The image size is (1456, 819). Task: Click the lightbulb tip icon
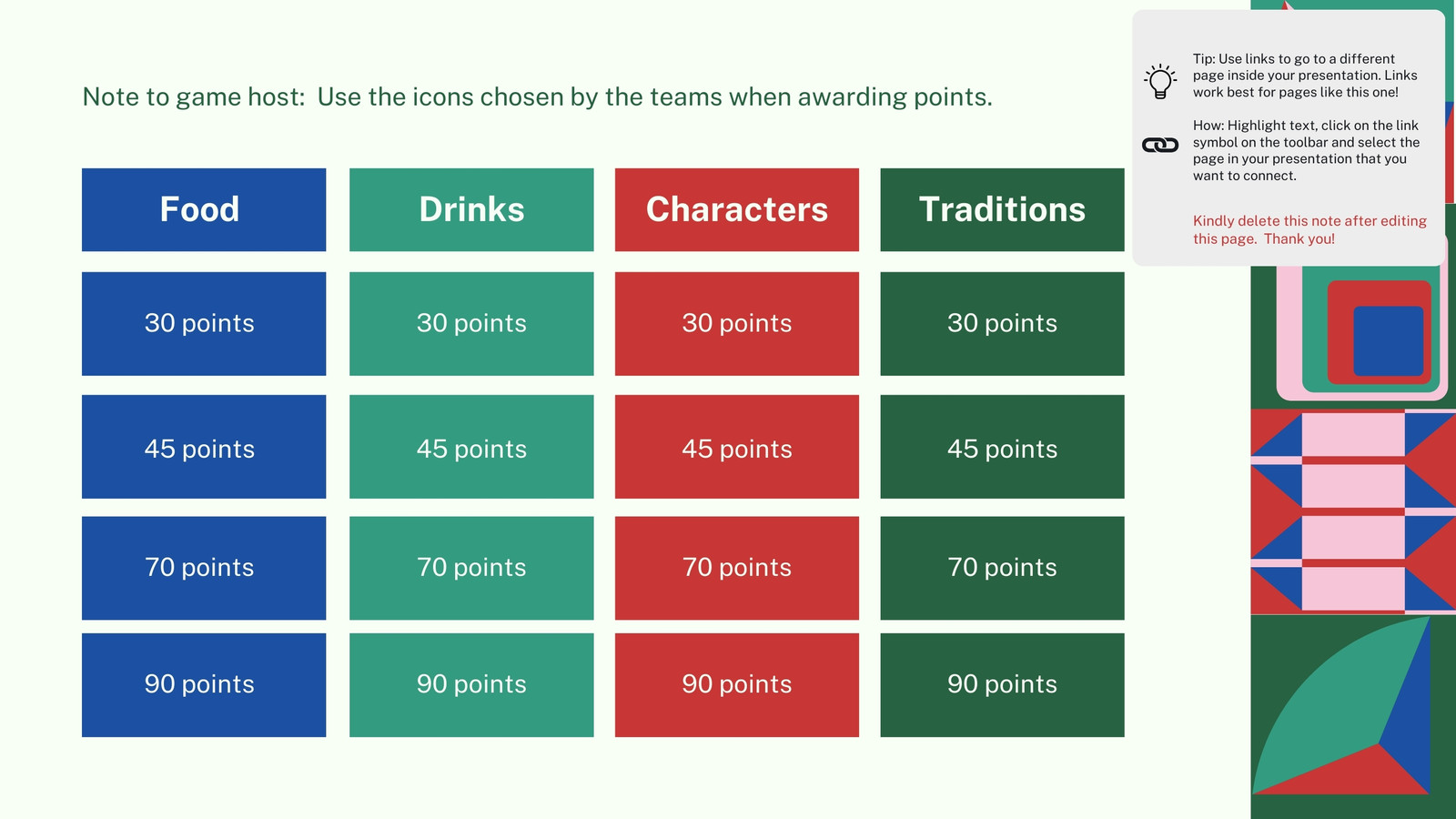[1160, 81]
